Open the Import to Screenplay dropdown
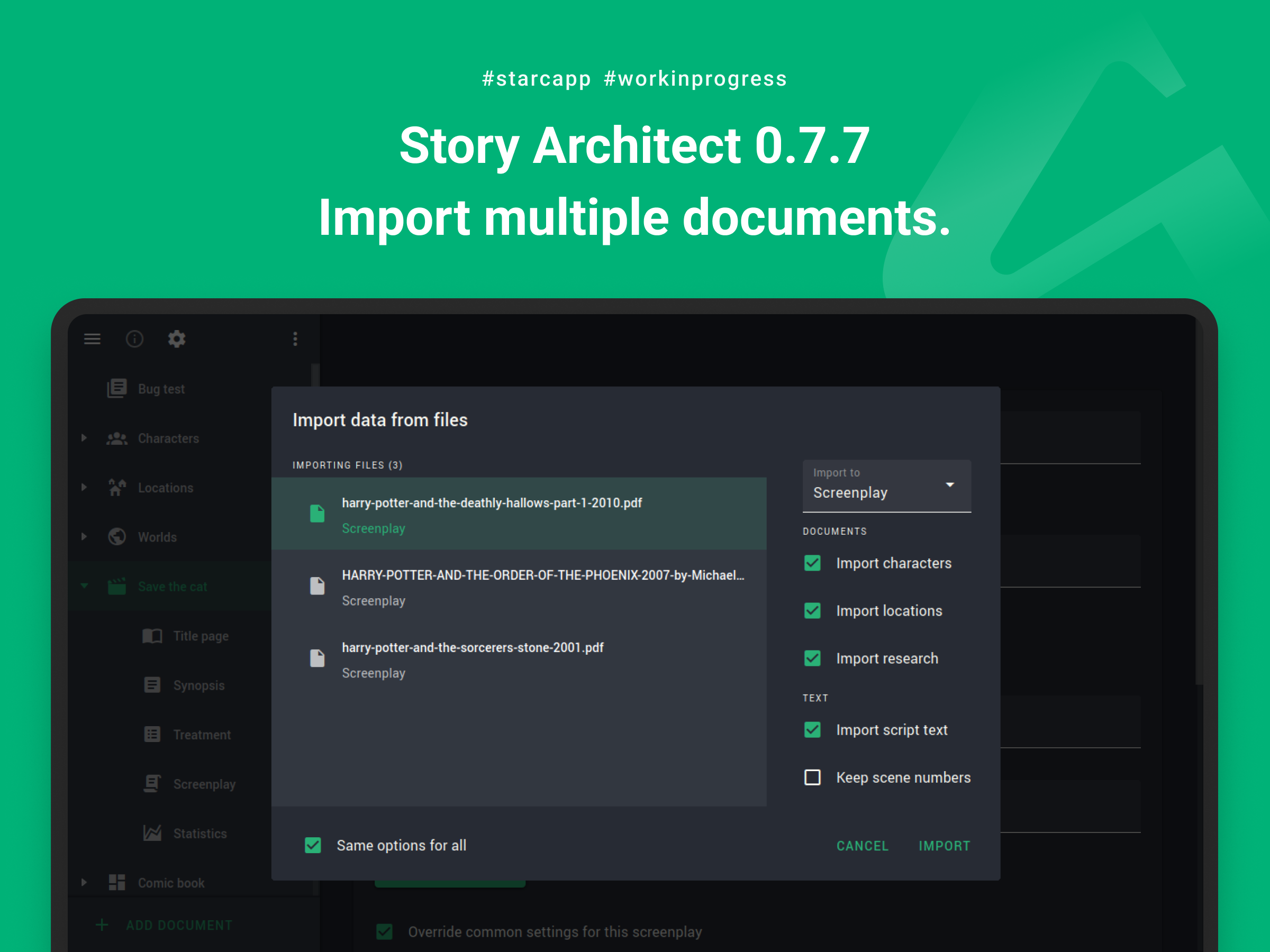1270x952 pixels. click(886, 486)
